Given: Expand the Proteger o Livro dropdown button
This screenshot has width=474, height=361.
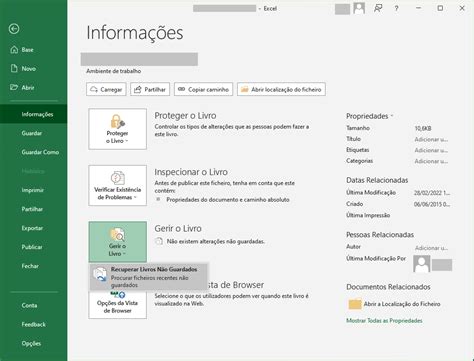Looking at the screenshot, I should [117, 129].
